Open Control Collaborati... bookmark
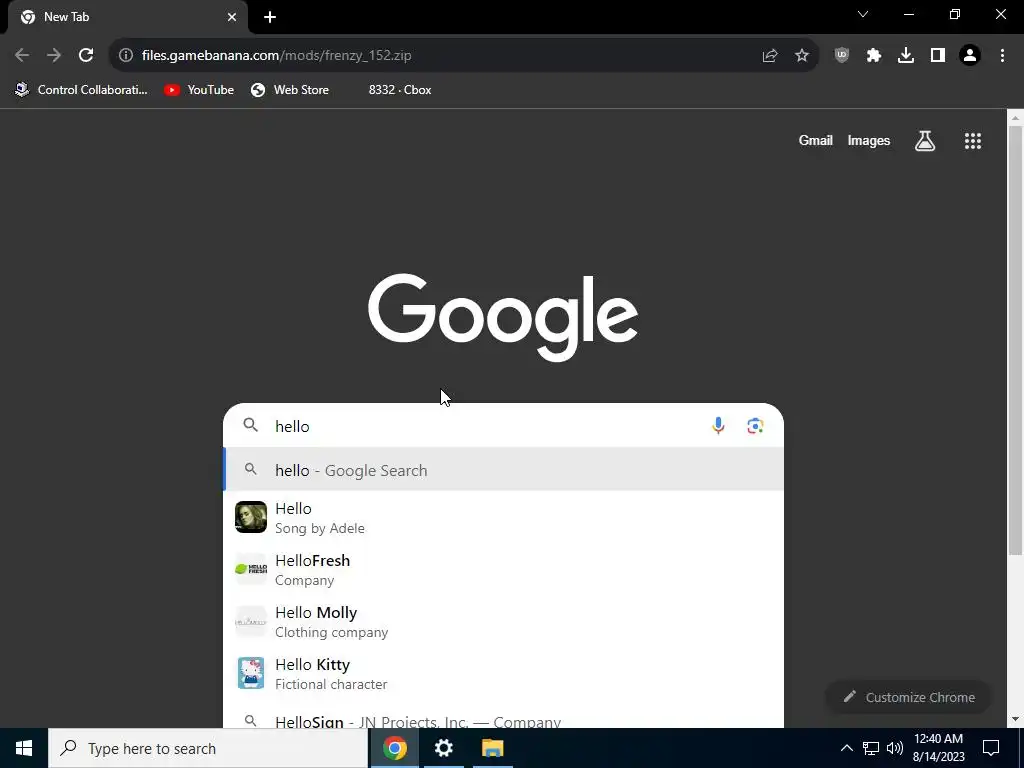The image size is (1024, 768). tap(82, 90)
